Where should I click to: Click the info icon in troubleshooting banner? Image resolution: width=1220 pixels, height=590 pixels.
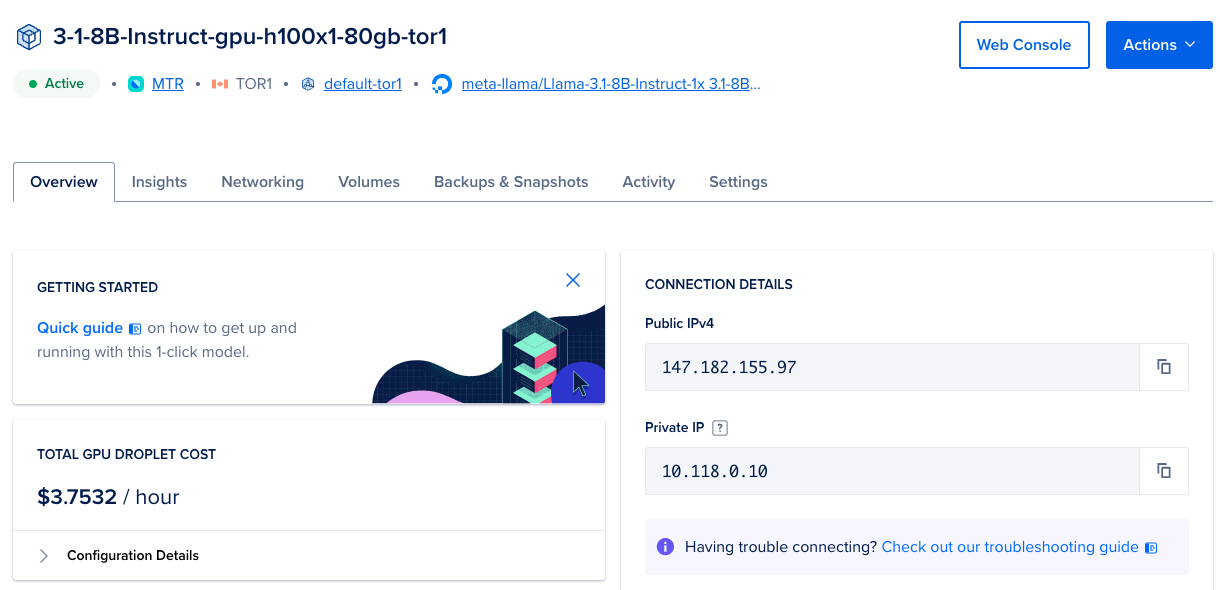[665, 547]
